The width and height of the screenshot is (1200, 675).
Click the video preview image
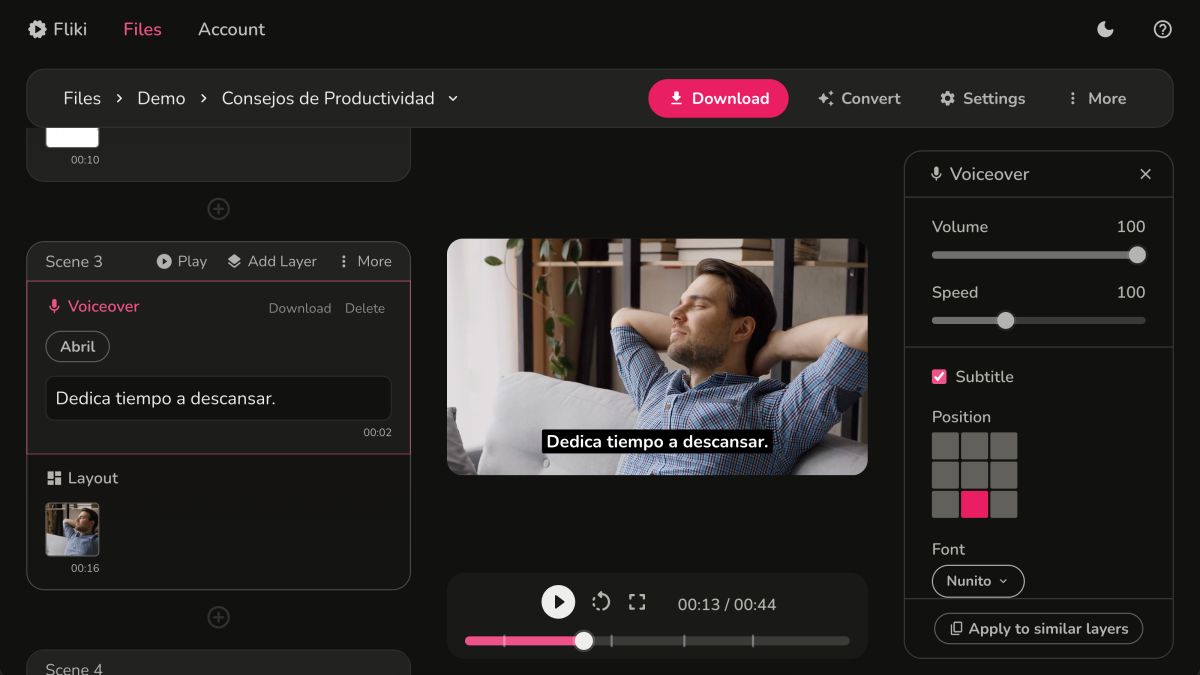tap(657, 356)
